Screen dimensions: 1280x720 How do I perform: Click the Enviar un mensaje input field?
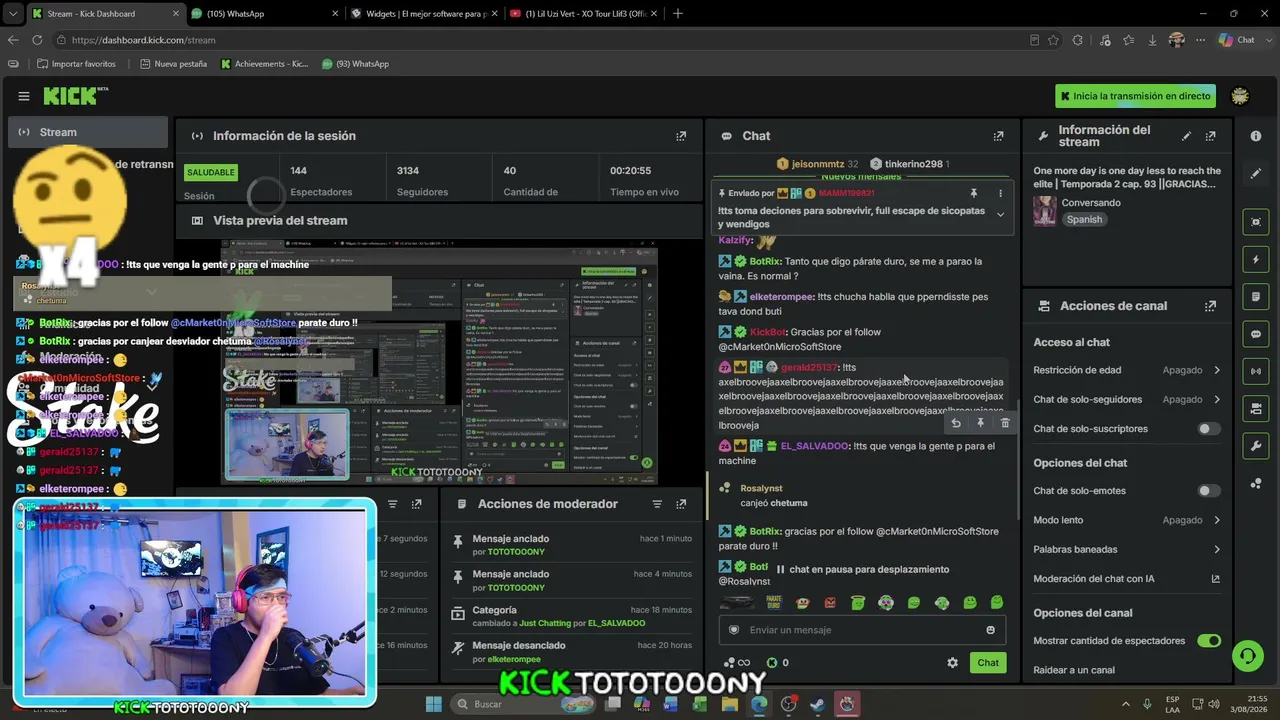point(862,630)
